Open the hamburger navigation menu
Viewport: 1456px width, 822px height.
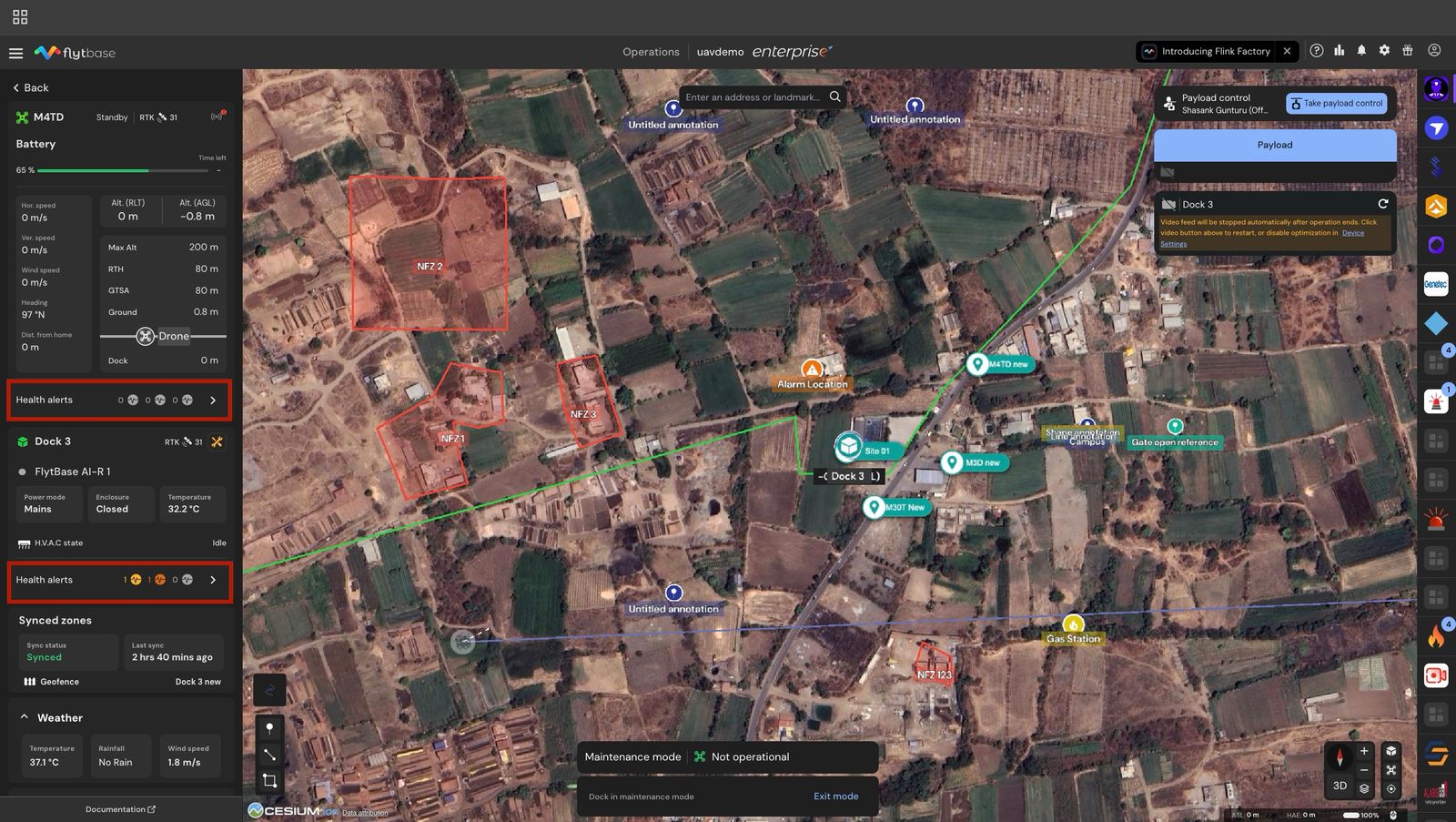pos(15,53)
